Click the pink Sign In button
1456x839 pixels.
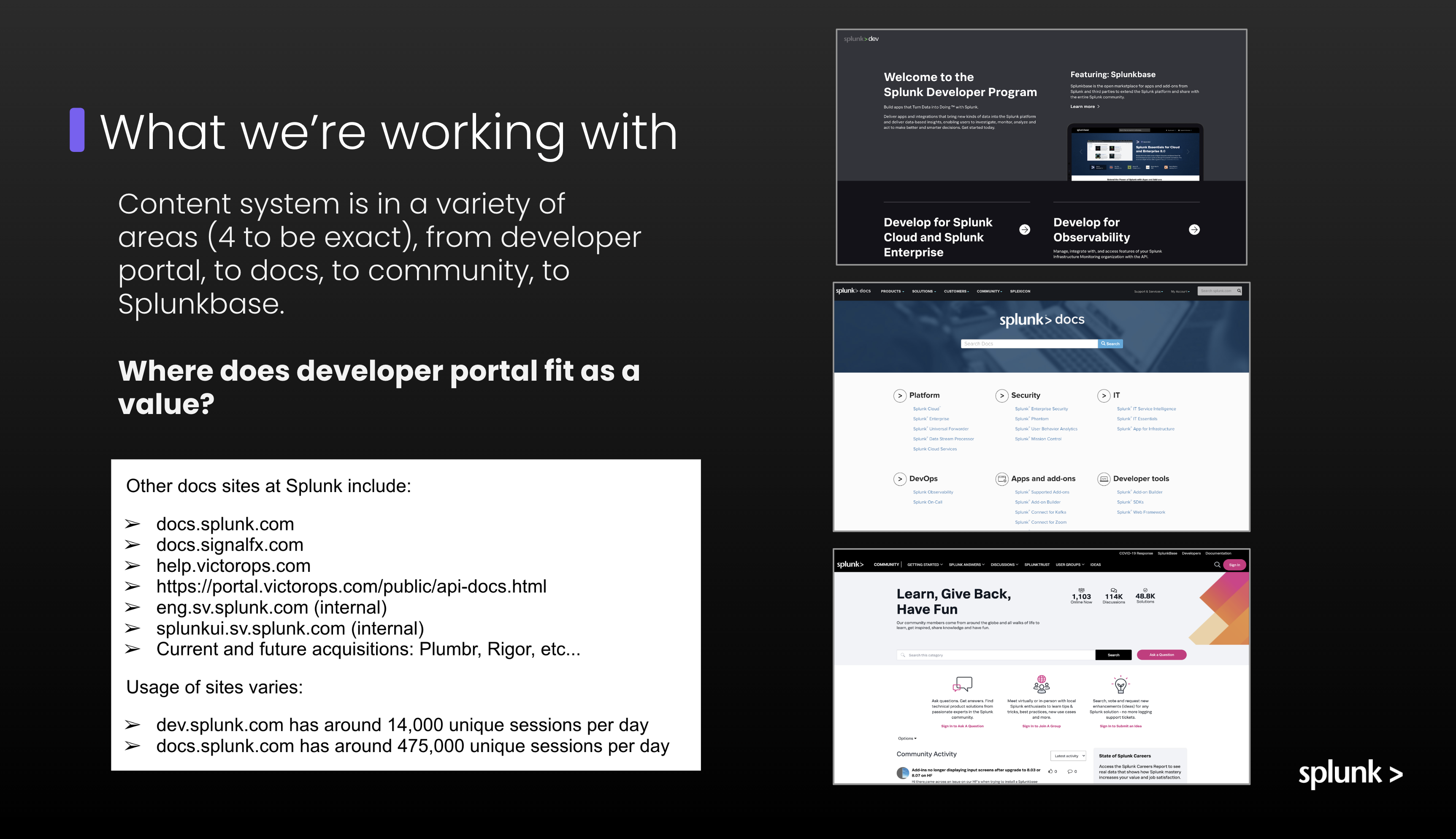(1234, 565)
